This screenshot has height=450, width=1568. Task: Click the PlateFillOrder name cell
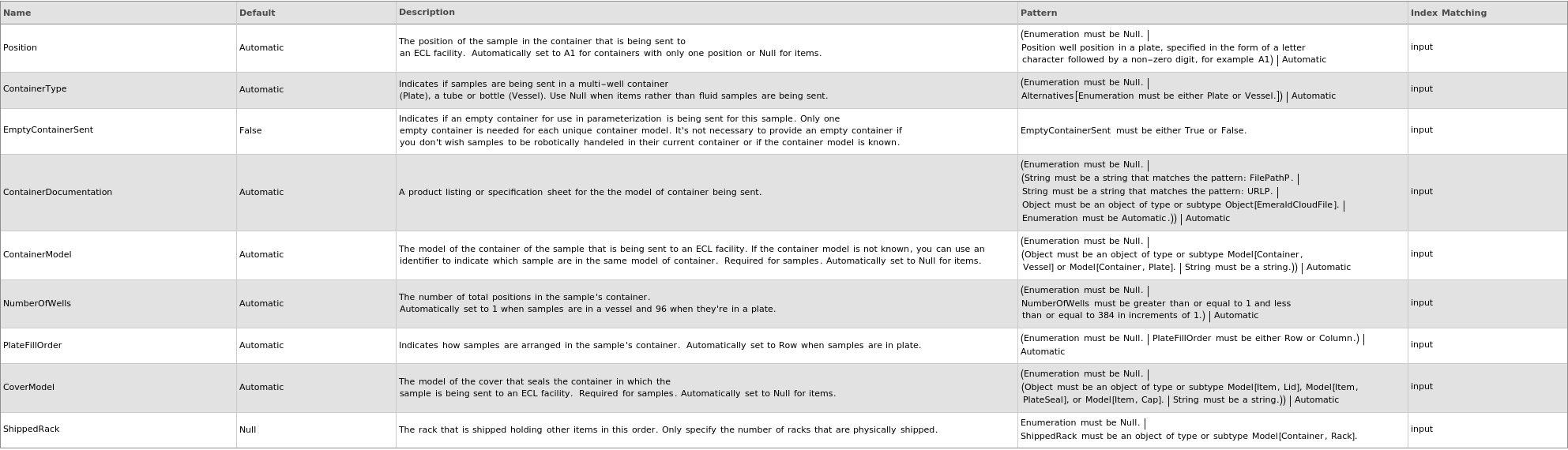tap(32, 346)
